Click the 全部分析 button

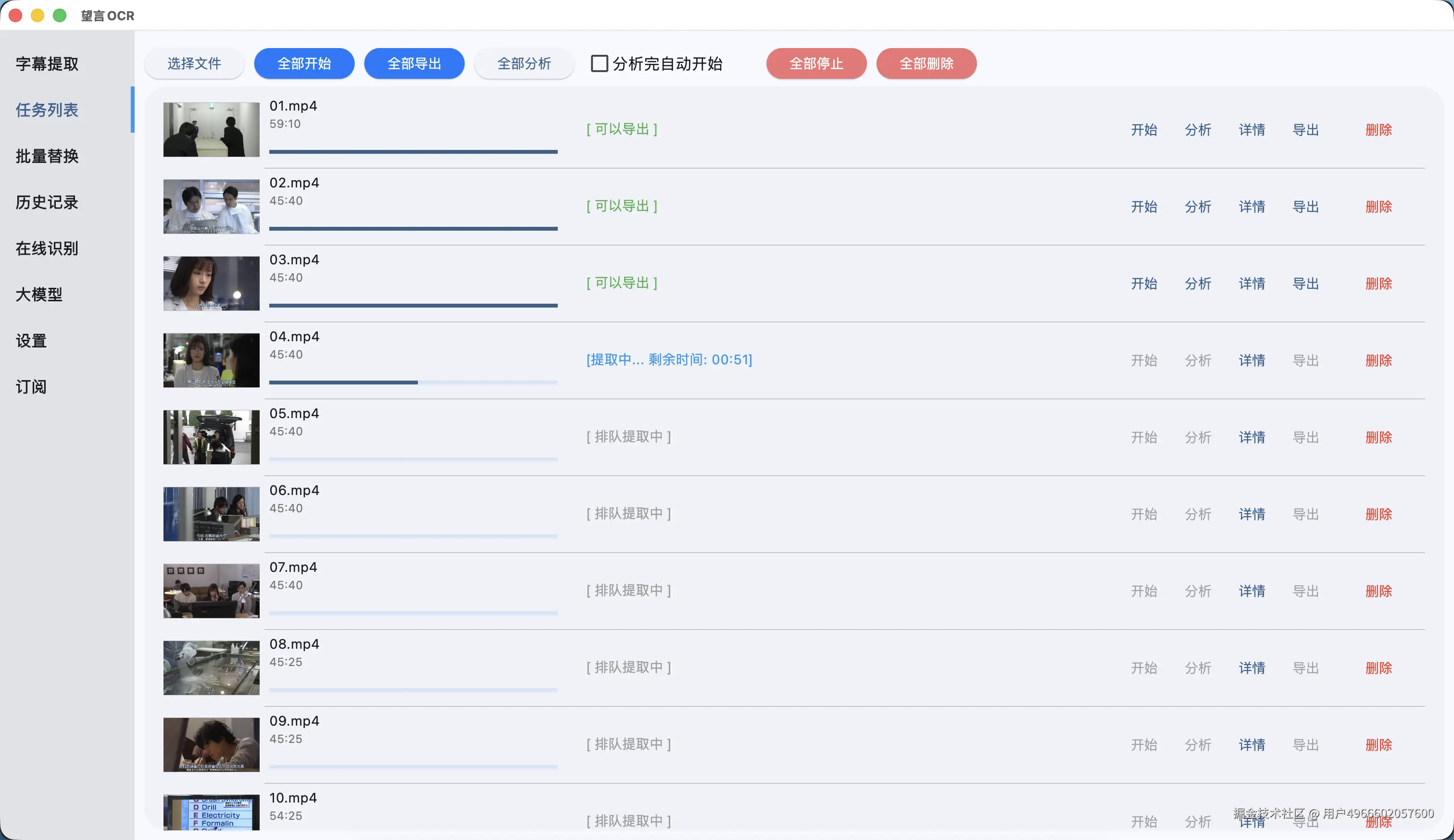tap(523, 63)
